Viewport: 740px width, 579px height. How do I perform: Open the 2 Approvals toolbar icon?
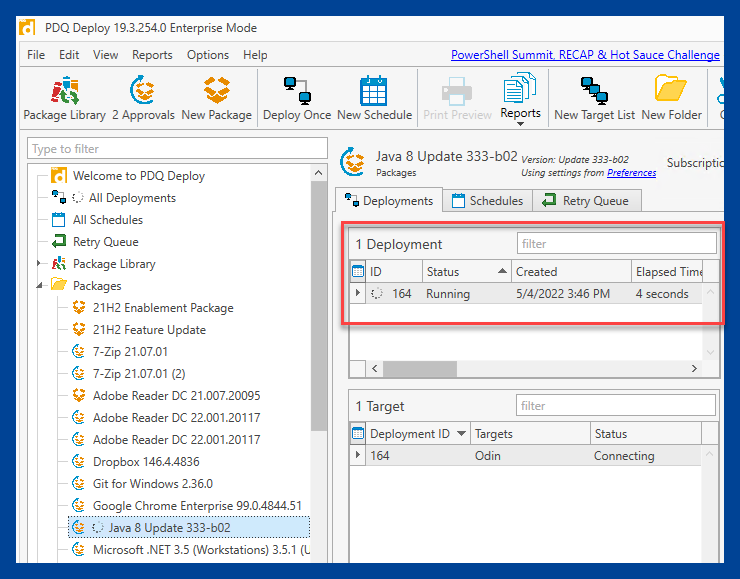[x=143, y=98]
